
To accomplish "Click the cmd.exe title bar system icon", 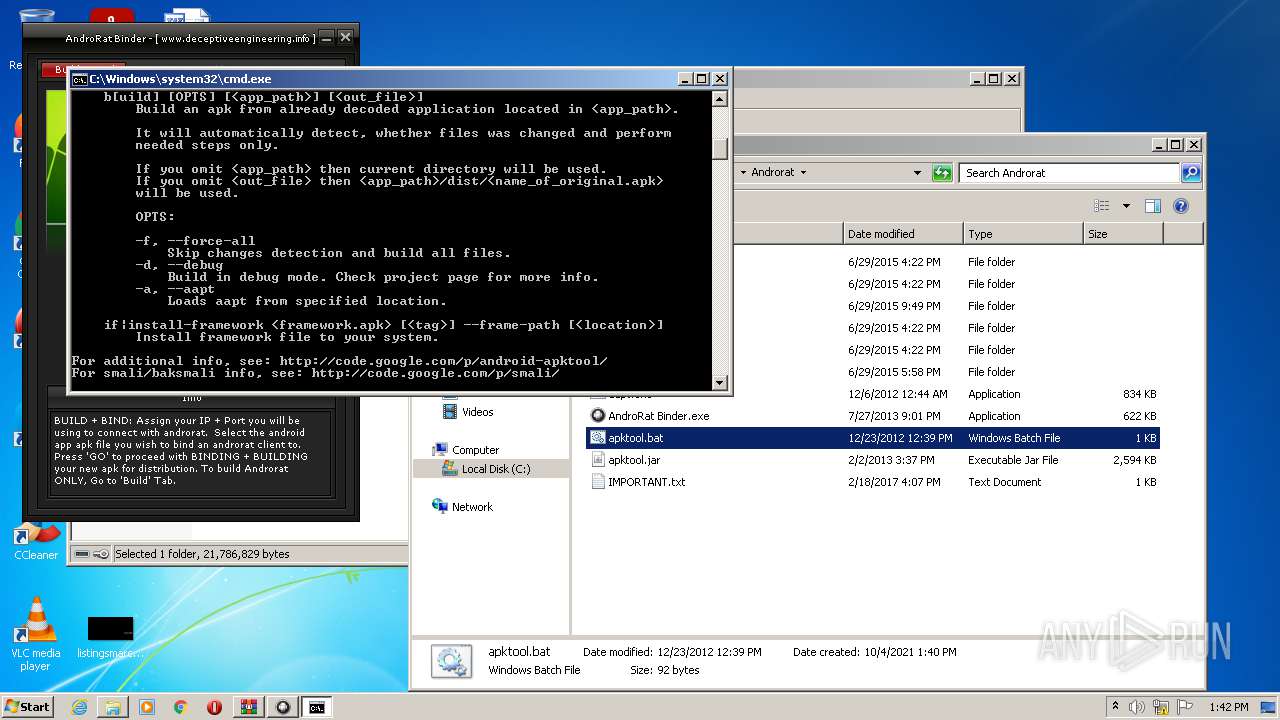I will click(x=79, y=79).
